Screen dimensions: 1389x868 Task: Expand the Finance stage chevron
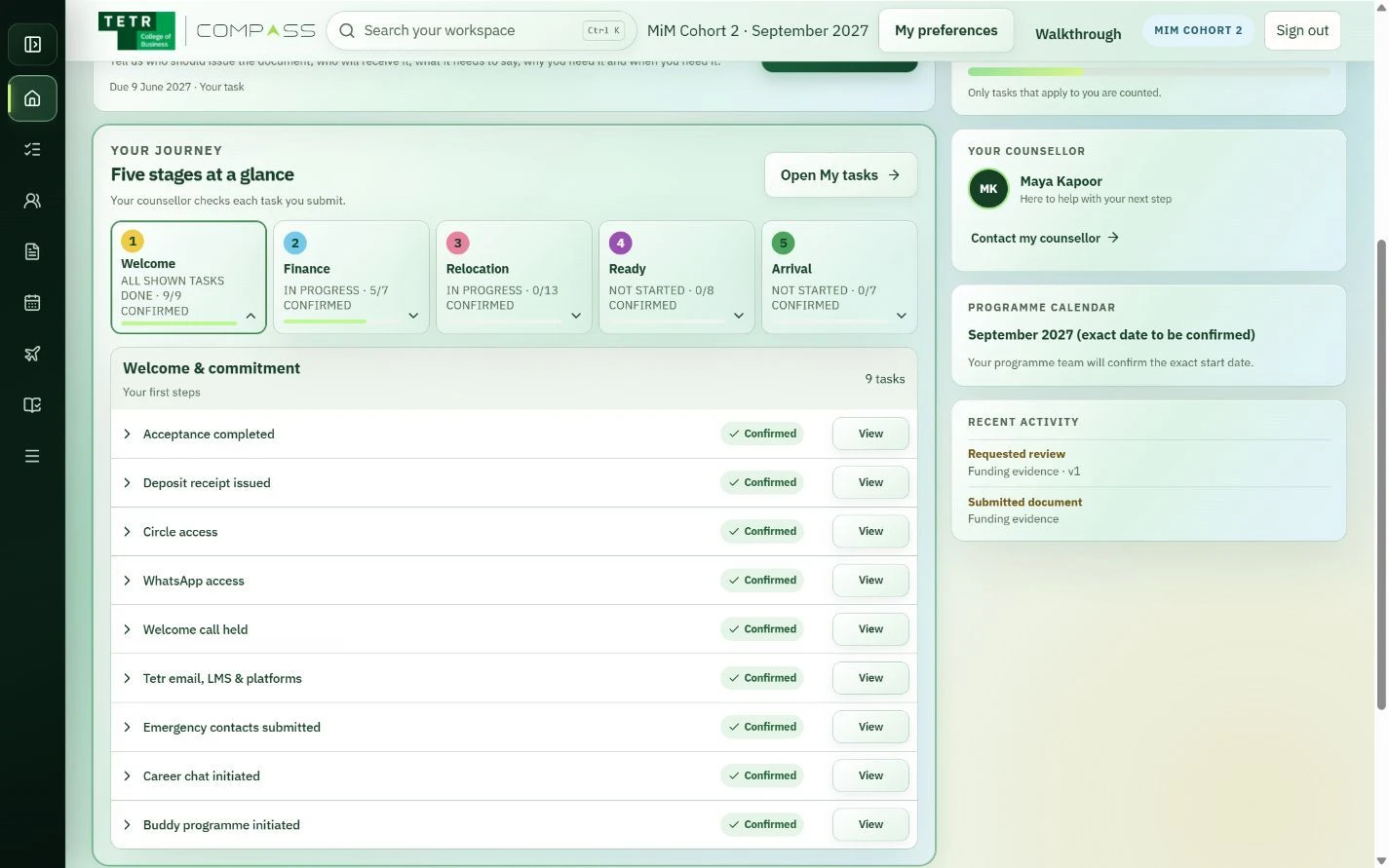pos(413,316)
